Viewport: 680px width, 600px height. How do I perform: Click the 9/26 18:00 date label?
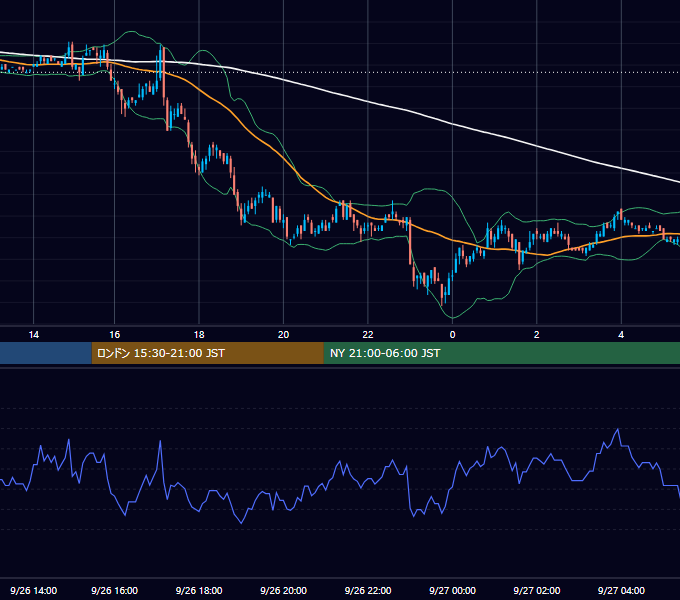(x=199, y=590)
